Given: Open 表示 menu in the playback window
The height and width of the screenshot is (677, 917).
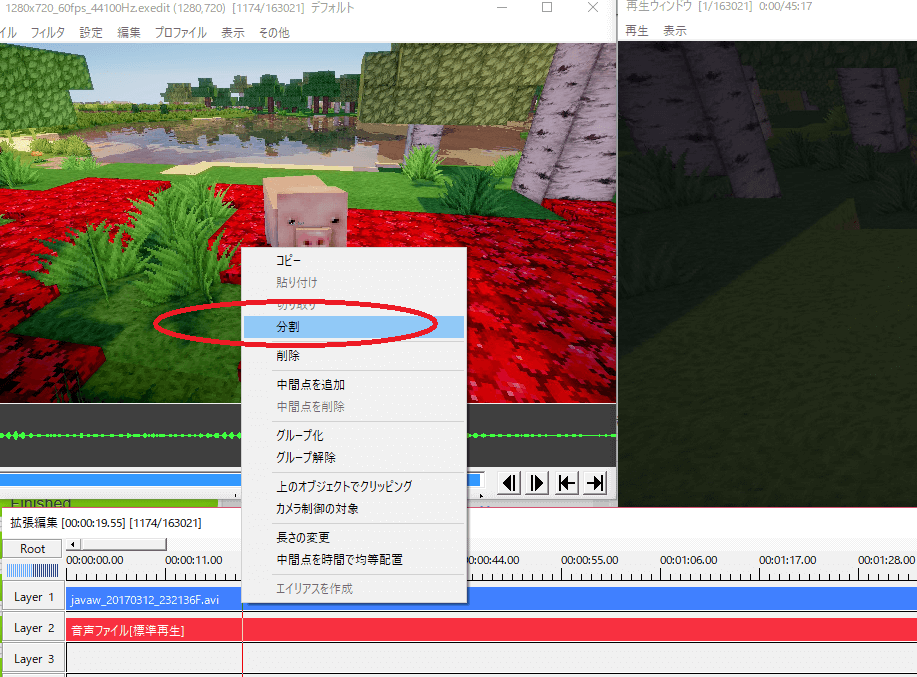Looking at the screenshot, I should 675,31.
